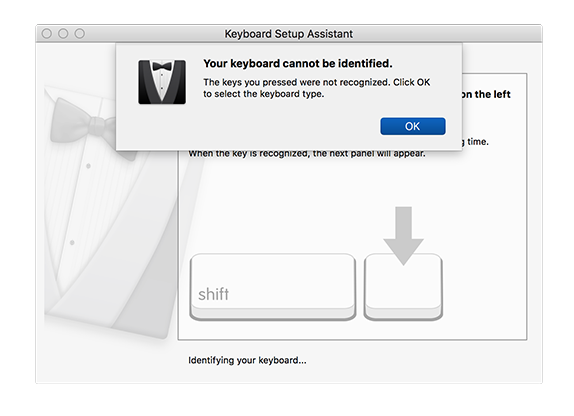The height and width of the screenshot is (416, 574).
Task: Click the faded tuxedo jacket lapel on the left
Action: (x=121, y=238)
